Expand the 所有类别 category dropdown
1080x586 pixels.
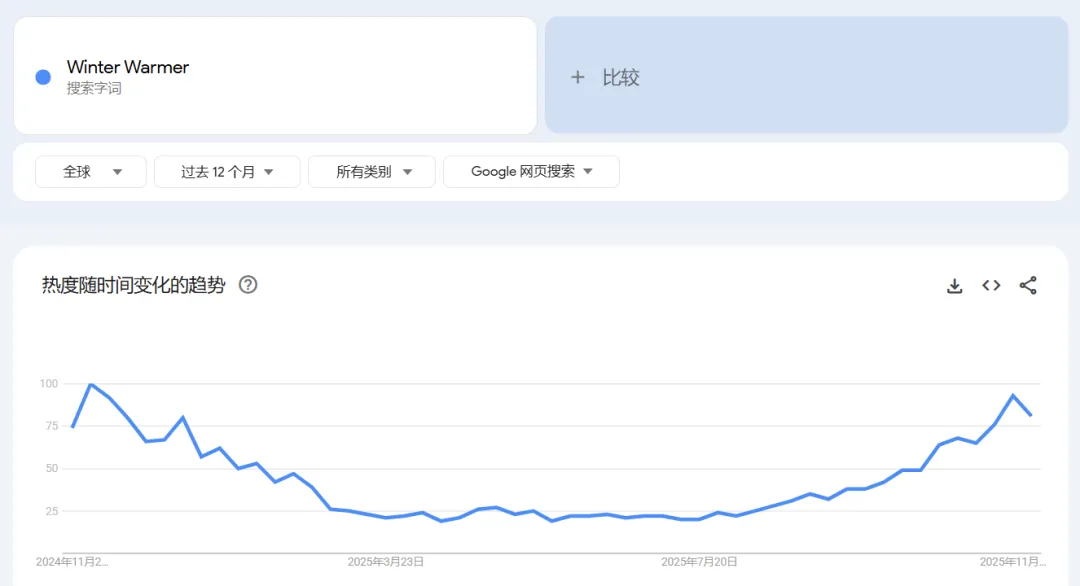coord(371,171)
